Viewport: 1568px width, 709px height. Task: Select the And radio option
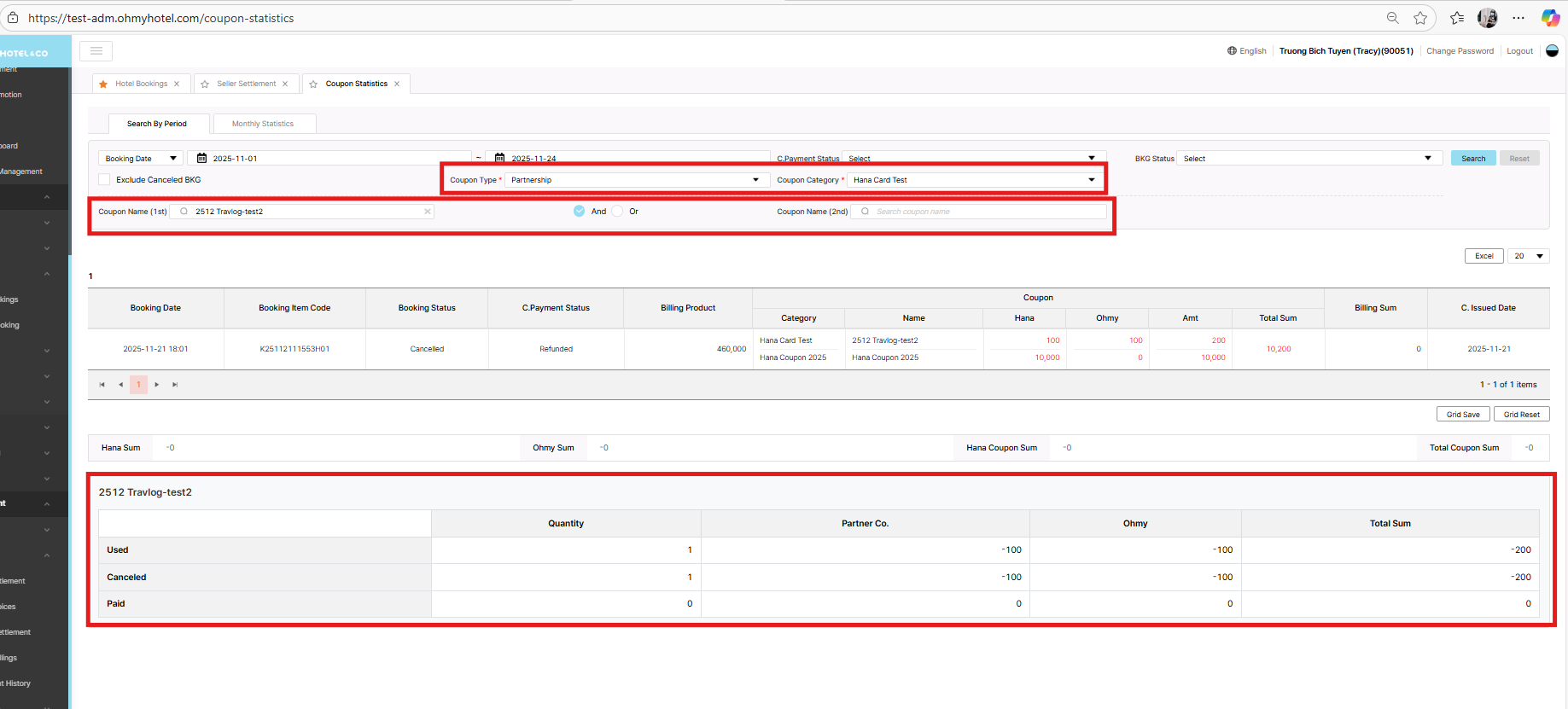[580, 212]
